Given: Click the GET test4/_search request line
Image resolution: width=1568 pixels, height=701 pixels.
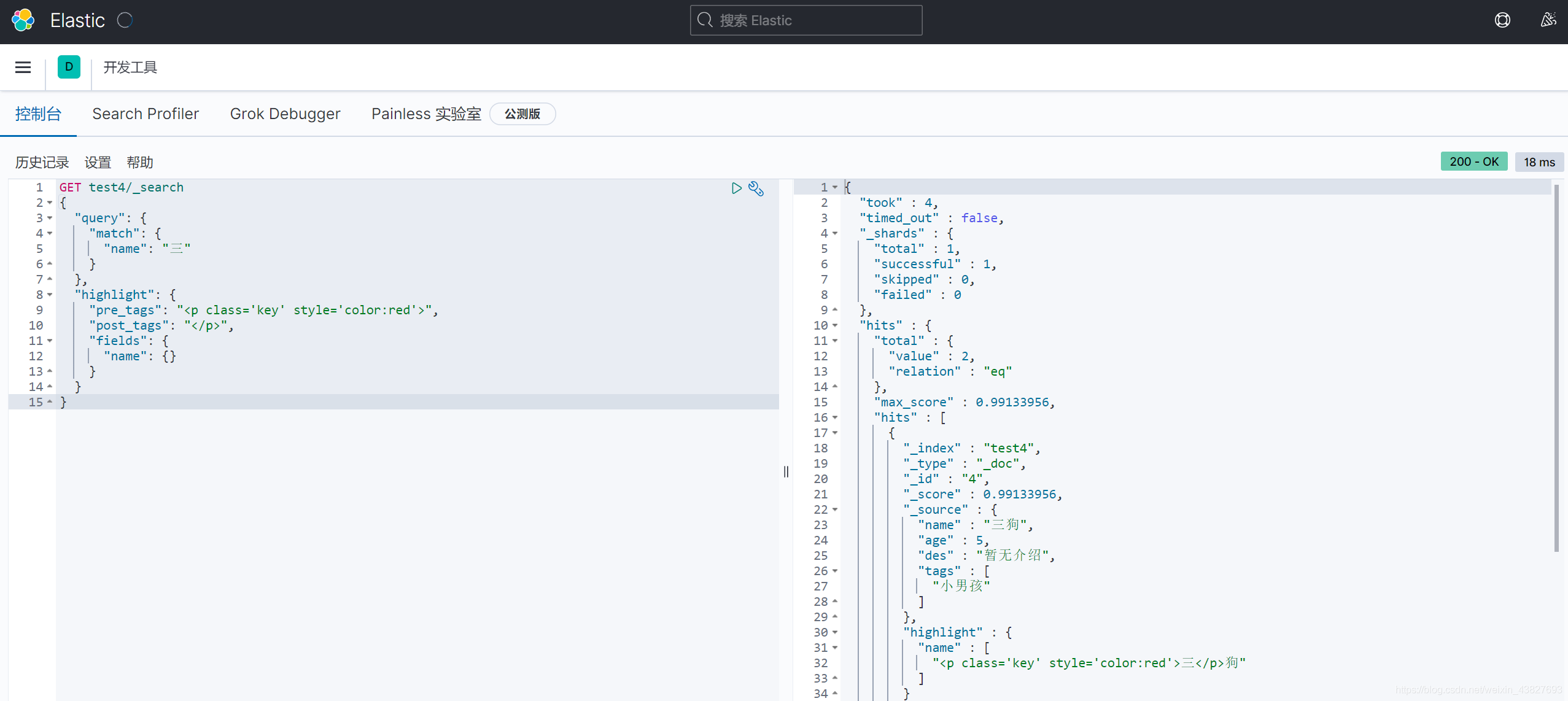Looking at the screenshot, I should (122, 187).
